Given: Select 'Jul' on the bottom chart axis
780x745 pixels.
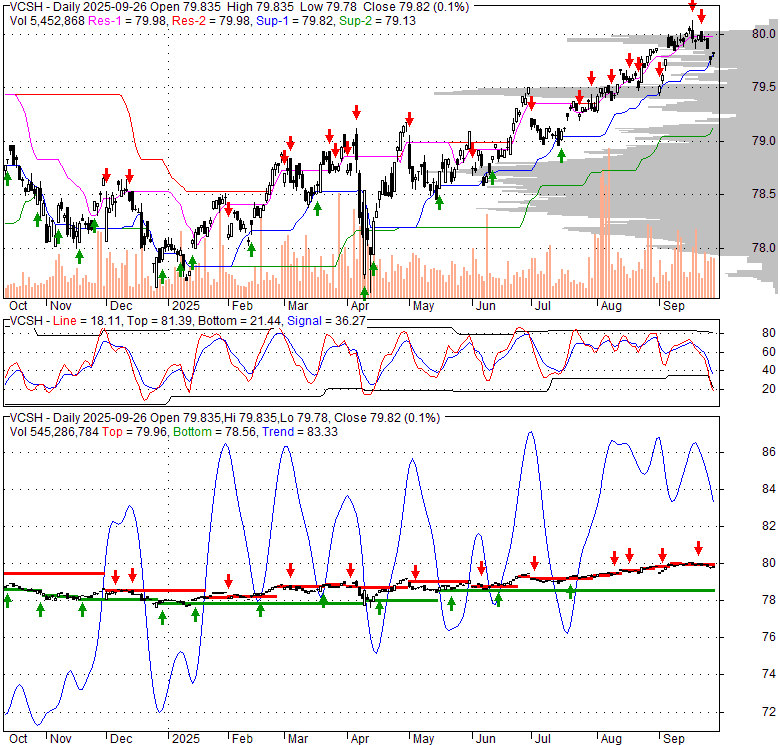Looking at the screenshot, I should pyautogui.click(x=542, y=739).
